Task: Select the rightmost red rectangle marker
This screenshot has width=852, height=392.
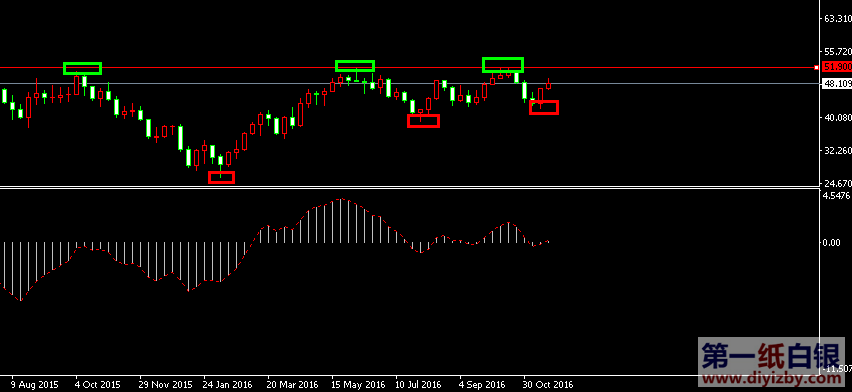Action: (x=544, y=108)
